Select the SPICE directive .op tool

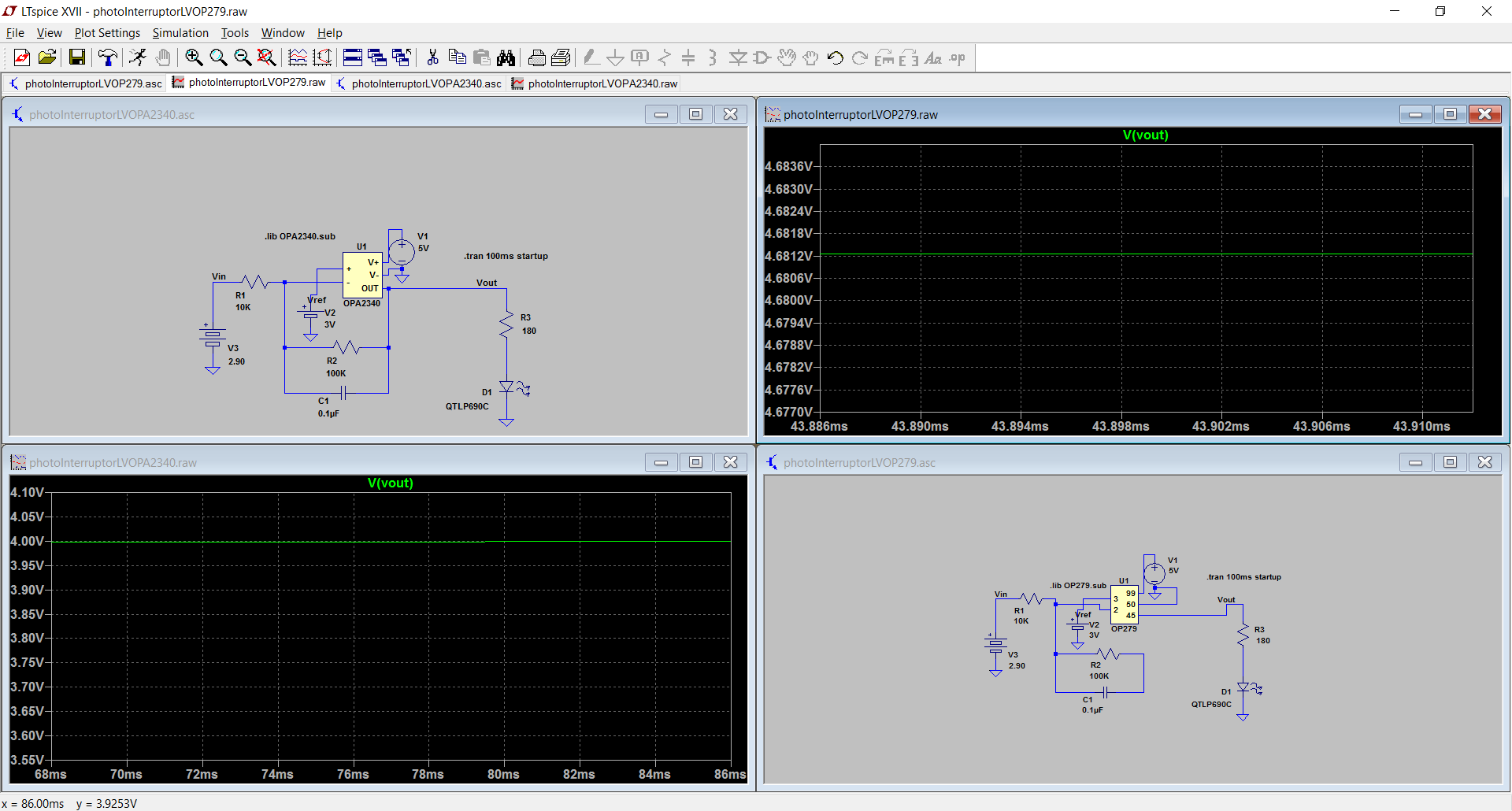point(957,57)
